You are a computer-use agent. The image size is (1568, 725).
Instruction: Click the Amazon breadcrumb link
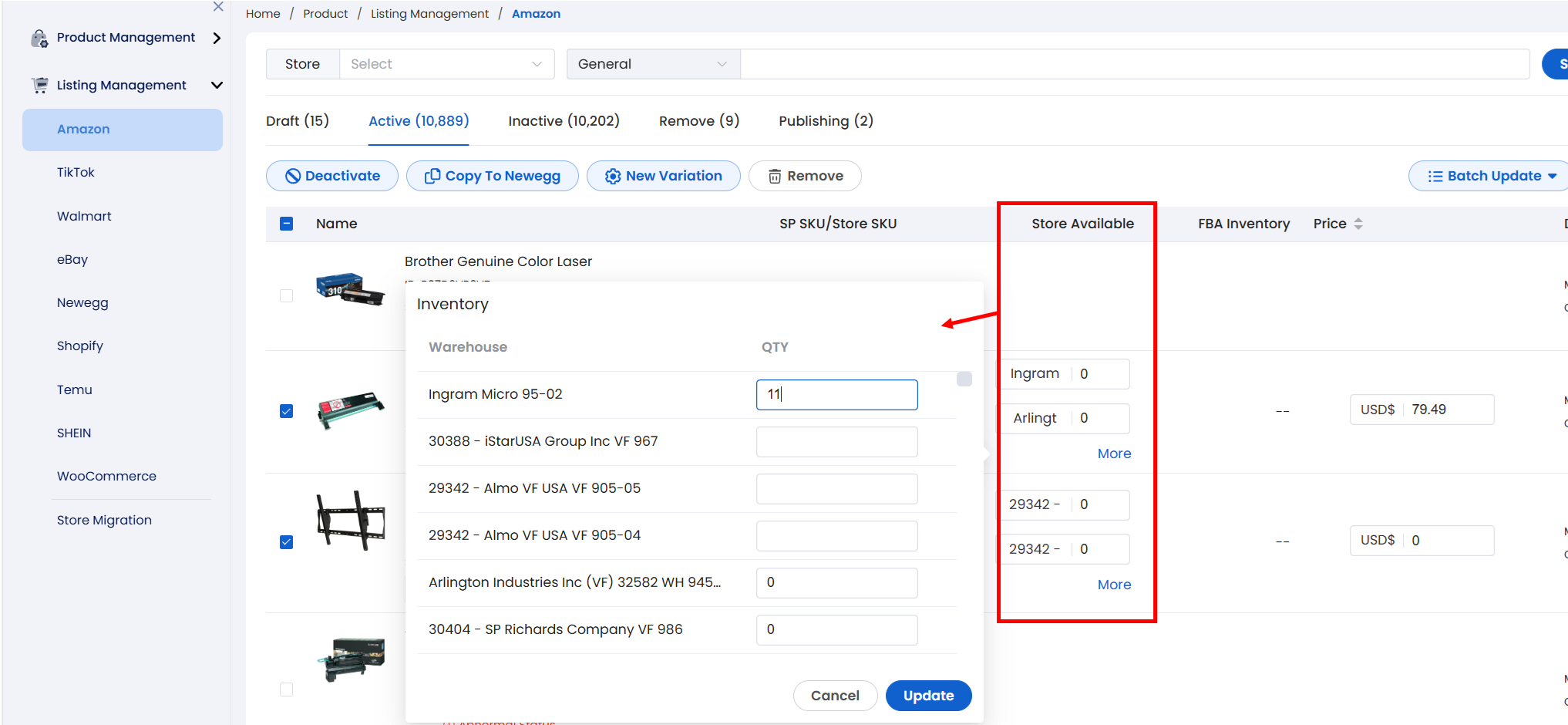tap(536, 14)
